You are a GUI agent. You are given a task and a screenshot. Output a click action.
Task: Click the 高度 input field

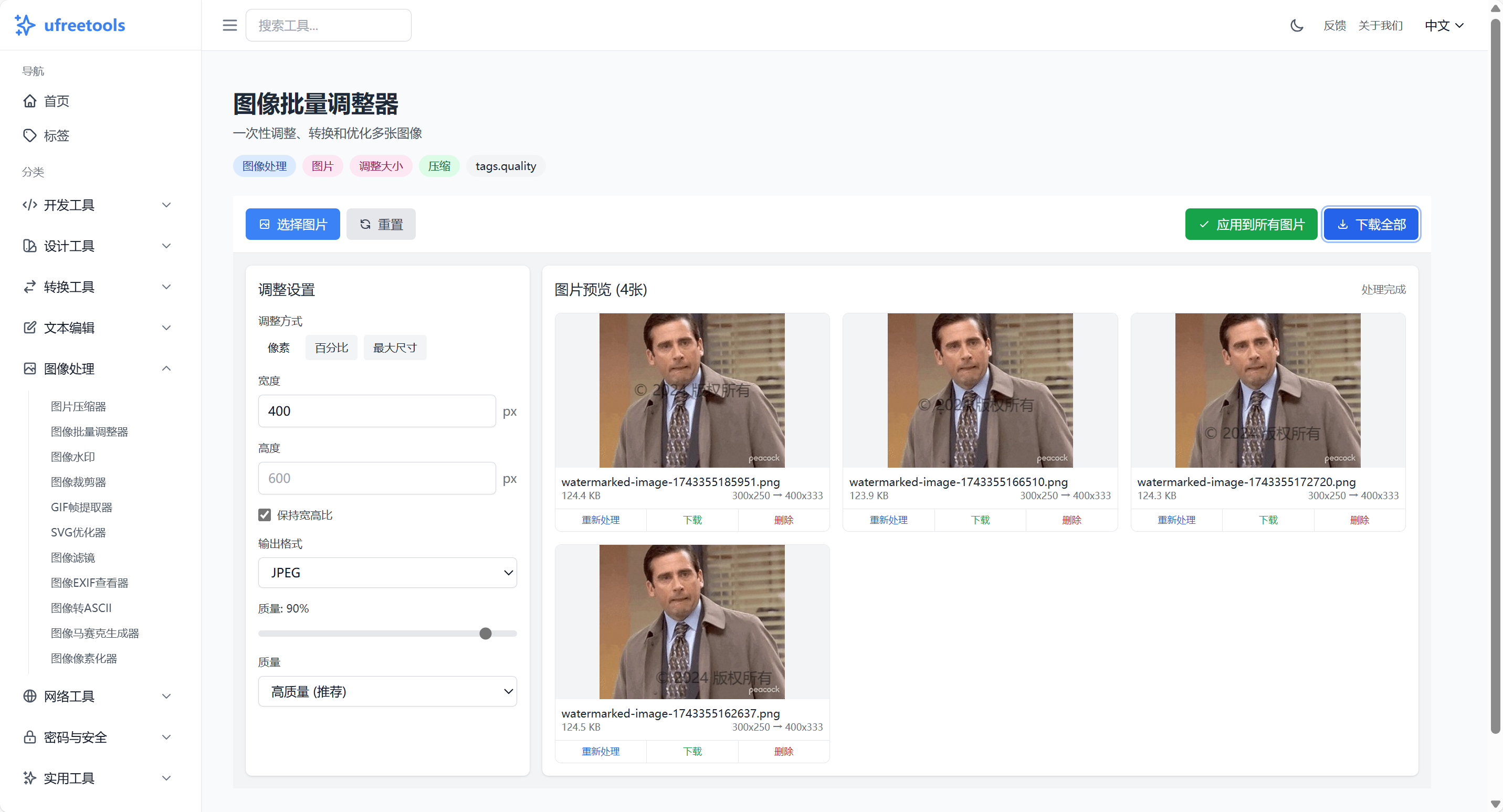point(377,478)
